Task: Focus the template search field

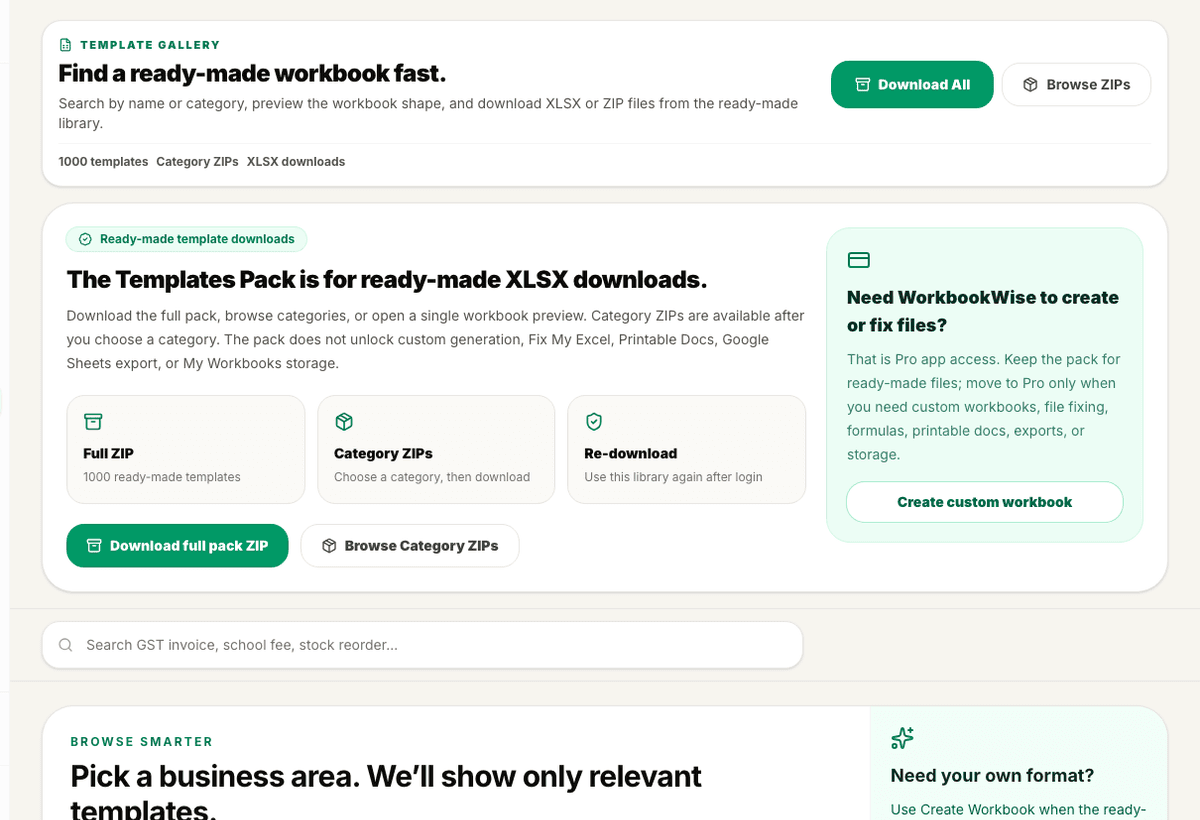Action: [x=422, y=645]
